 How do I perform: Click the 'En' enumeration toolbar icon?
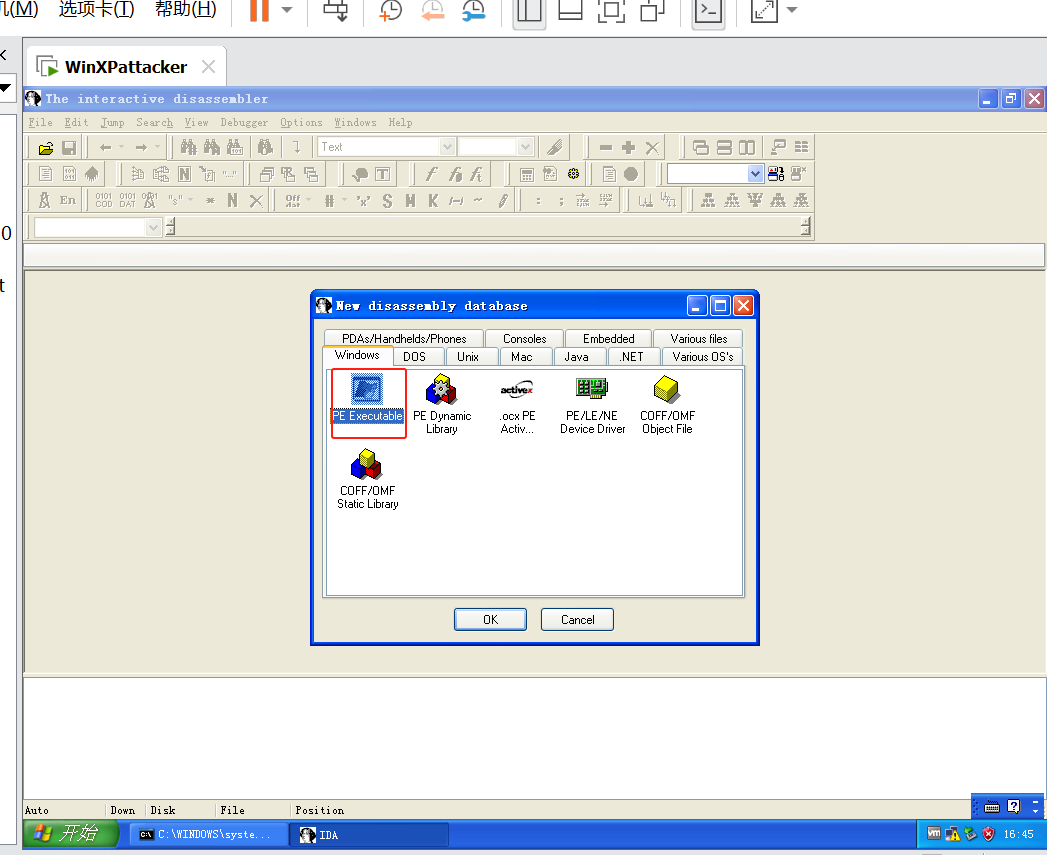click(x=67, y=200)
